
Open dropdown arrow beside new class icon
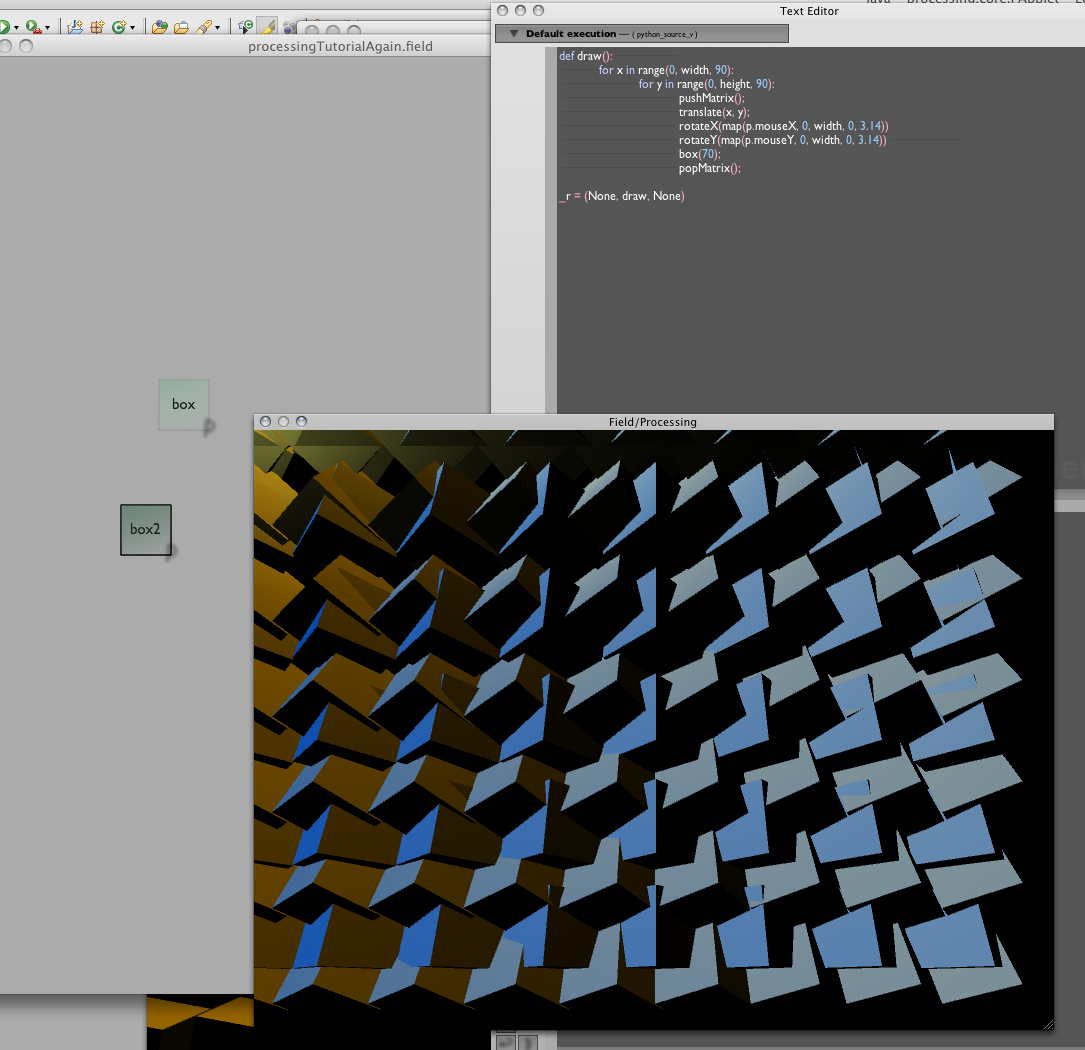pyautogui.click(x=133, y=28)
